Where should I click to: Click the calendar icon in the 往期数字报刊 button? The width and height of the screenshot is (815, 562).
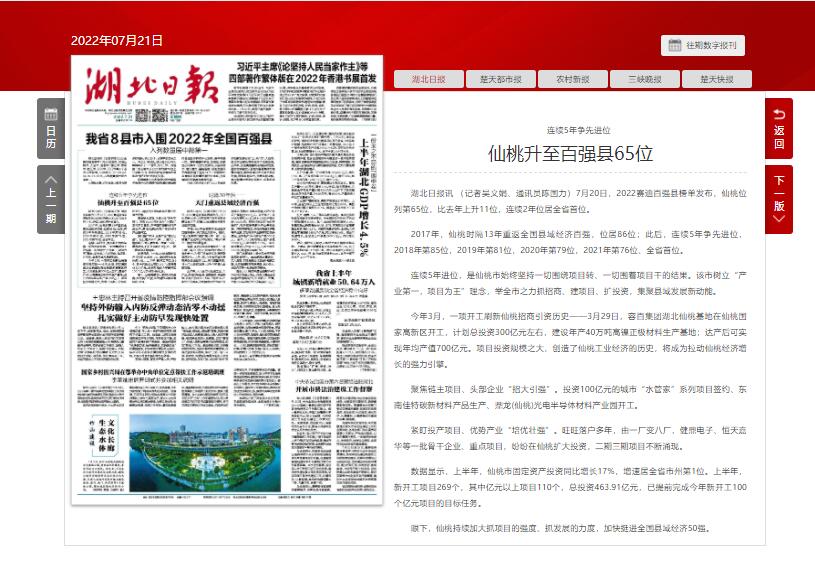674,45
